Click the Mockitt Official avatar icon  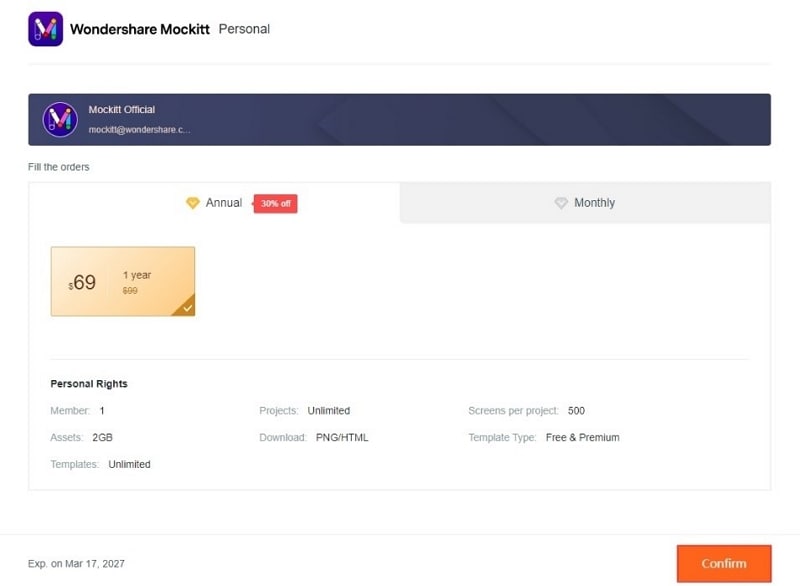pyautogui.click(x=60, y=119)
